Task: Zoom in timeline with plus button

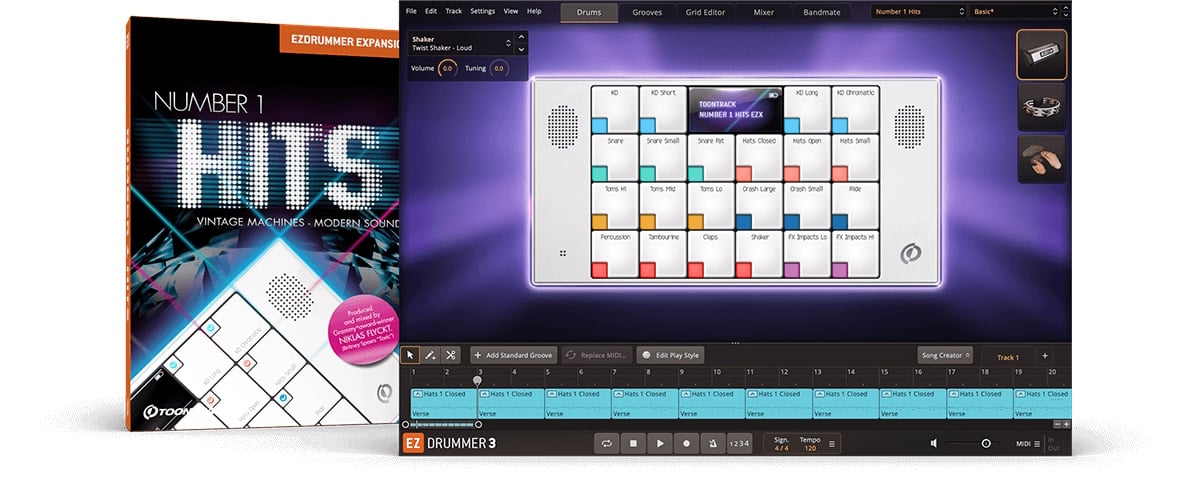Action: click(x=1067, y=424)
